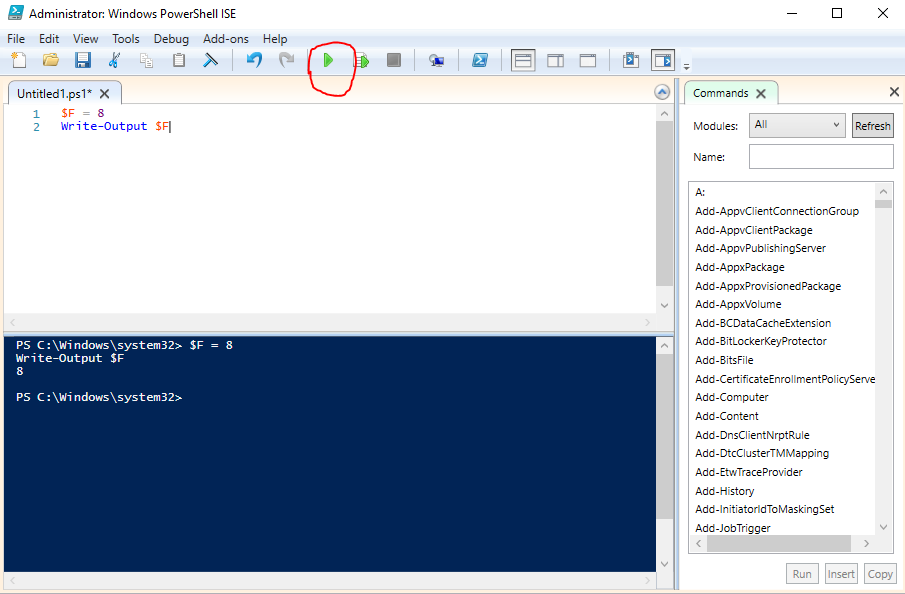Paste using the clipboard icon in the toolbar

coord(179,60)
